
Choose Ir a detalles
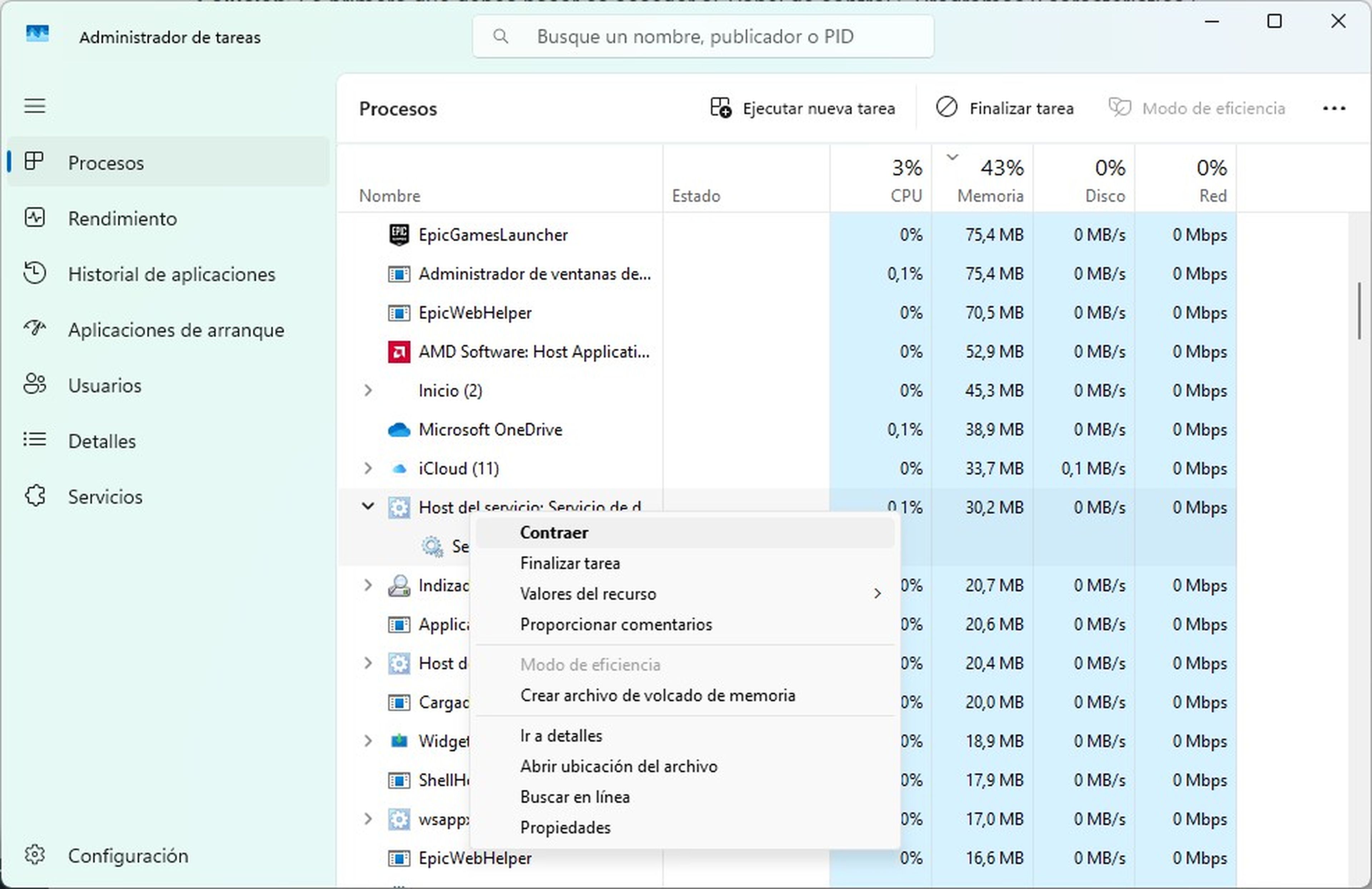(685, 736)
